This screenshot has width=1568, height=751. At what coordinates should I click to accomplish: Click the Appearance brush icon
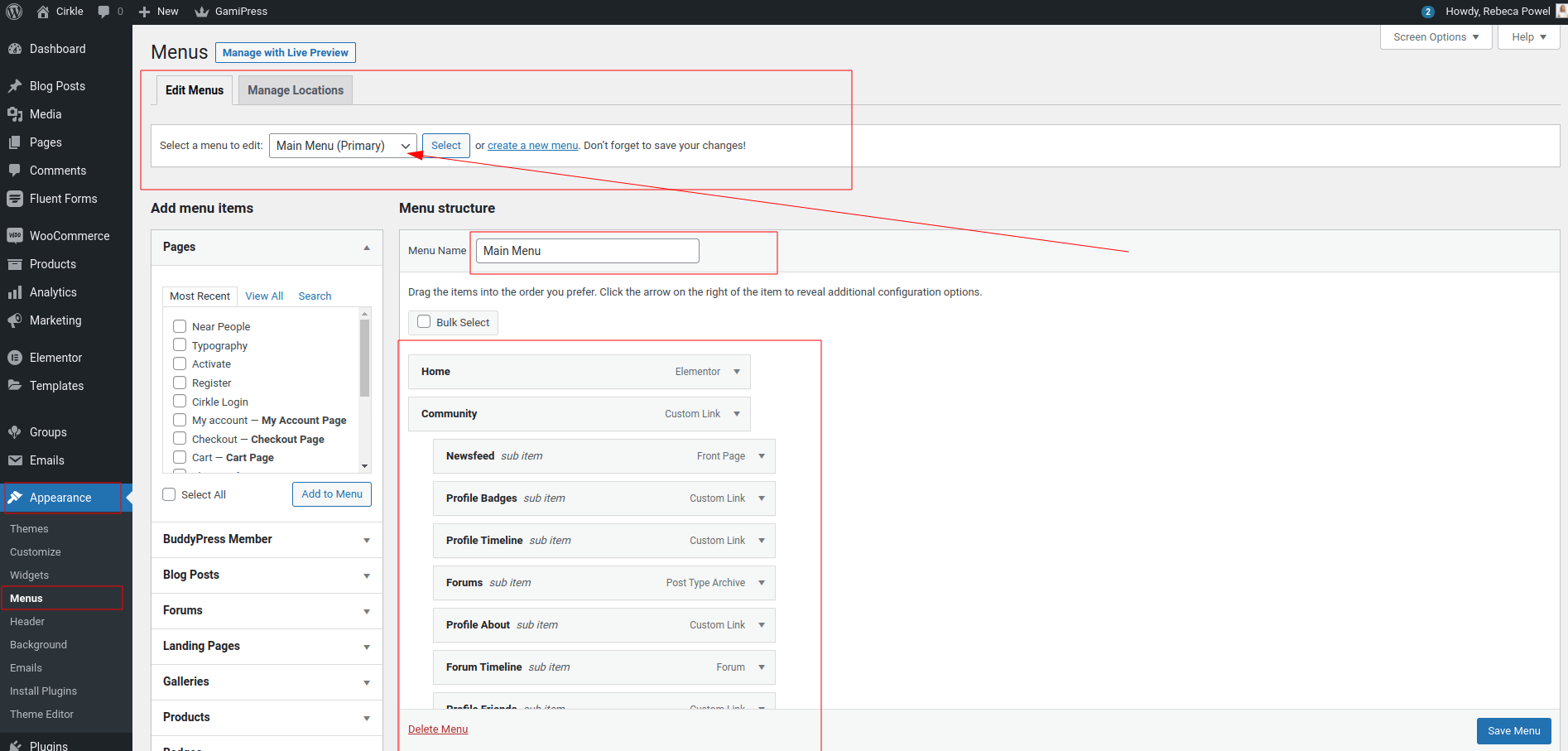coord(15,498)
